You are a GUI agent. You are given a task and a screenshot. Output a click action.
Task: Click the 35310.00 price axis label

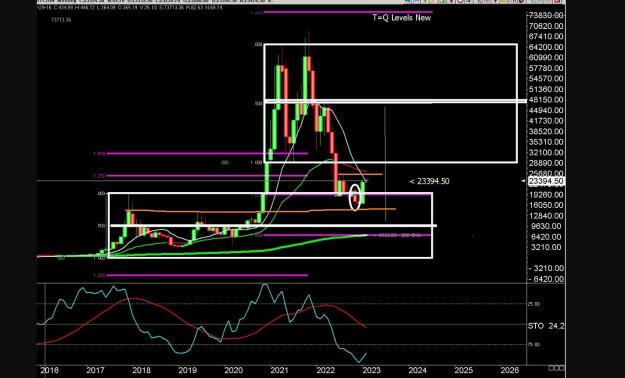tap(546, 142)
